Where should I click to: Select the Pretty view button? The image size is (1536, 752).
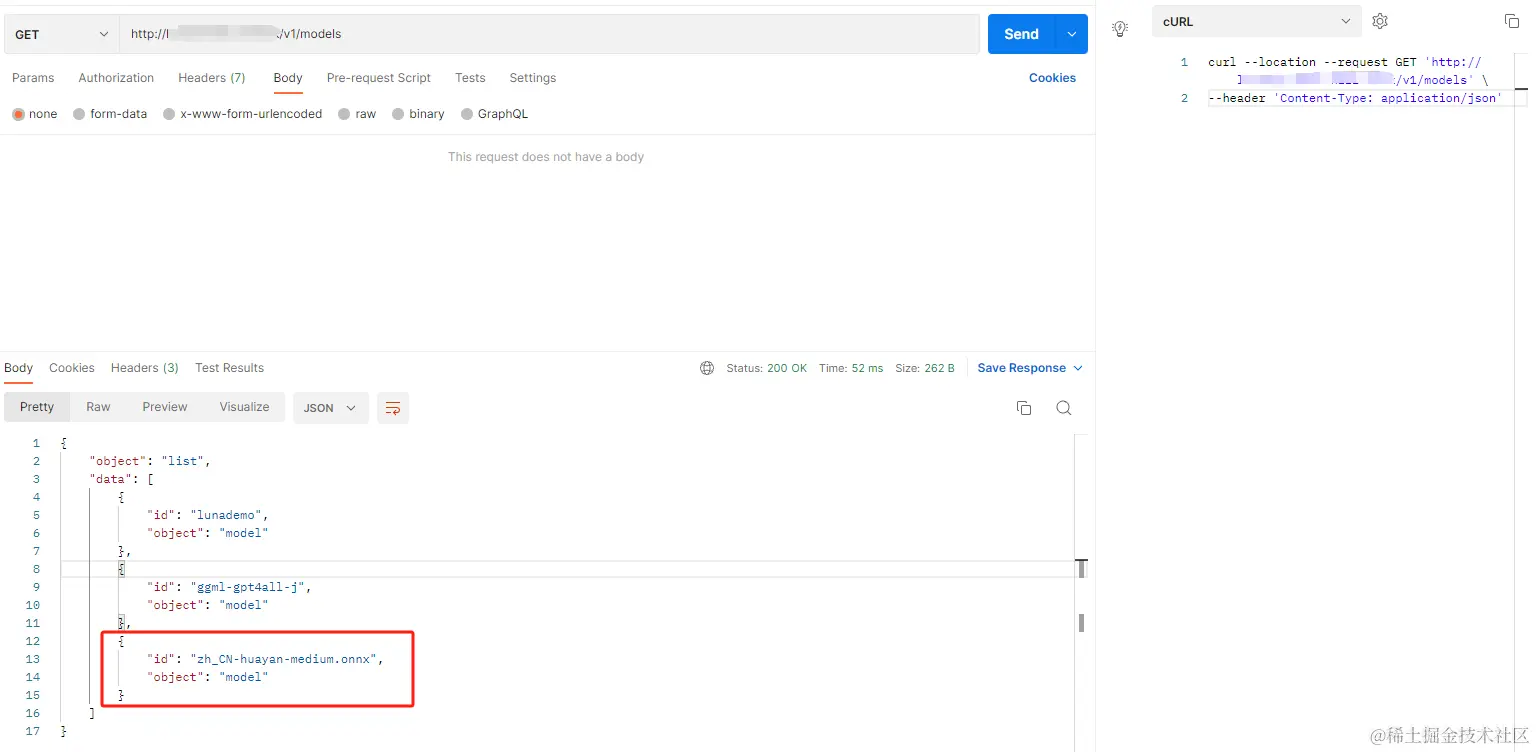pyautogui.click(x=37, y=407)
